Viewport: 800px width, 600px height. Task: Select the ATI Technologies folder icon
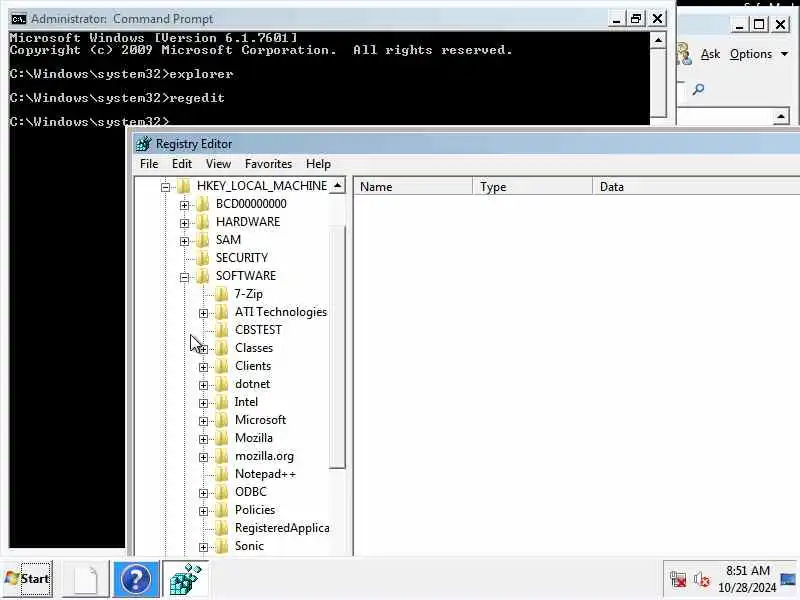pos(221,312)
